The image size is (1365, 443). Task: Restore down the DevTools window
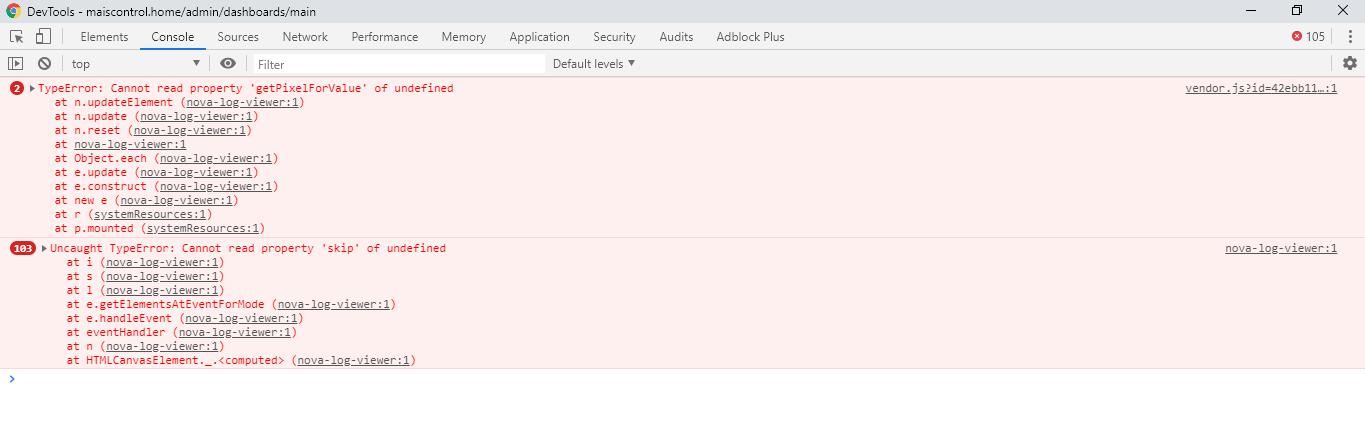click(1297, 11)
